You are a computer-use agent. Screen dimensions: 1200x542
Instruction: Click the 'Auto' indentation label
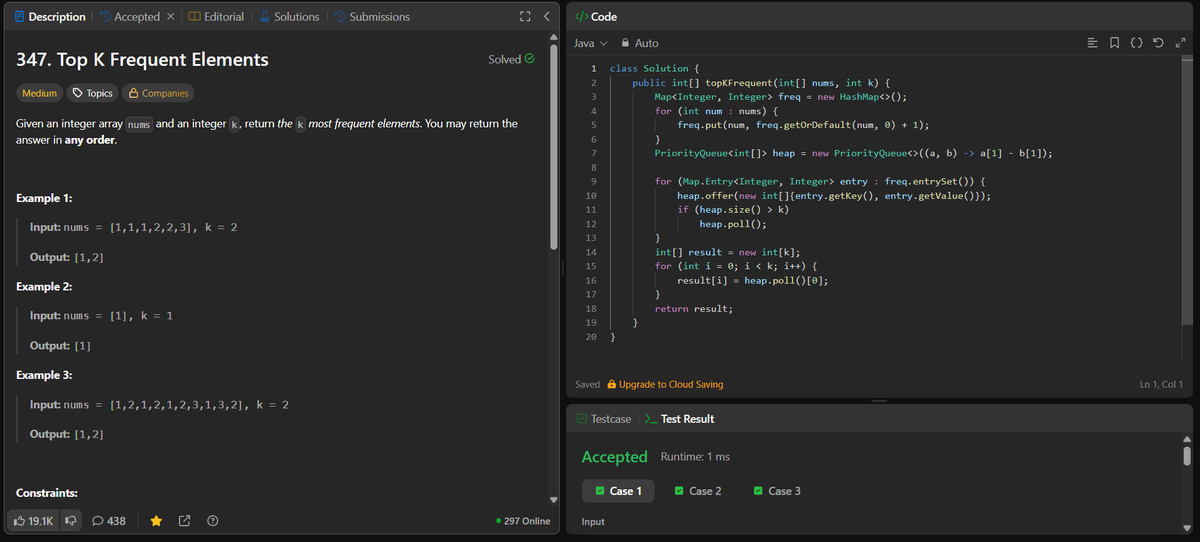click(646, 43)
